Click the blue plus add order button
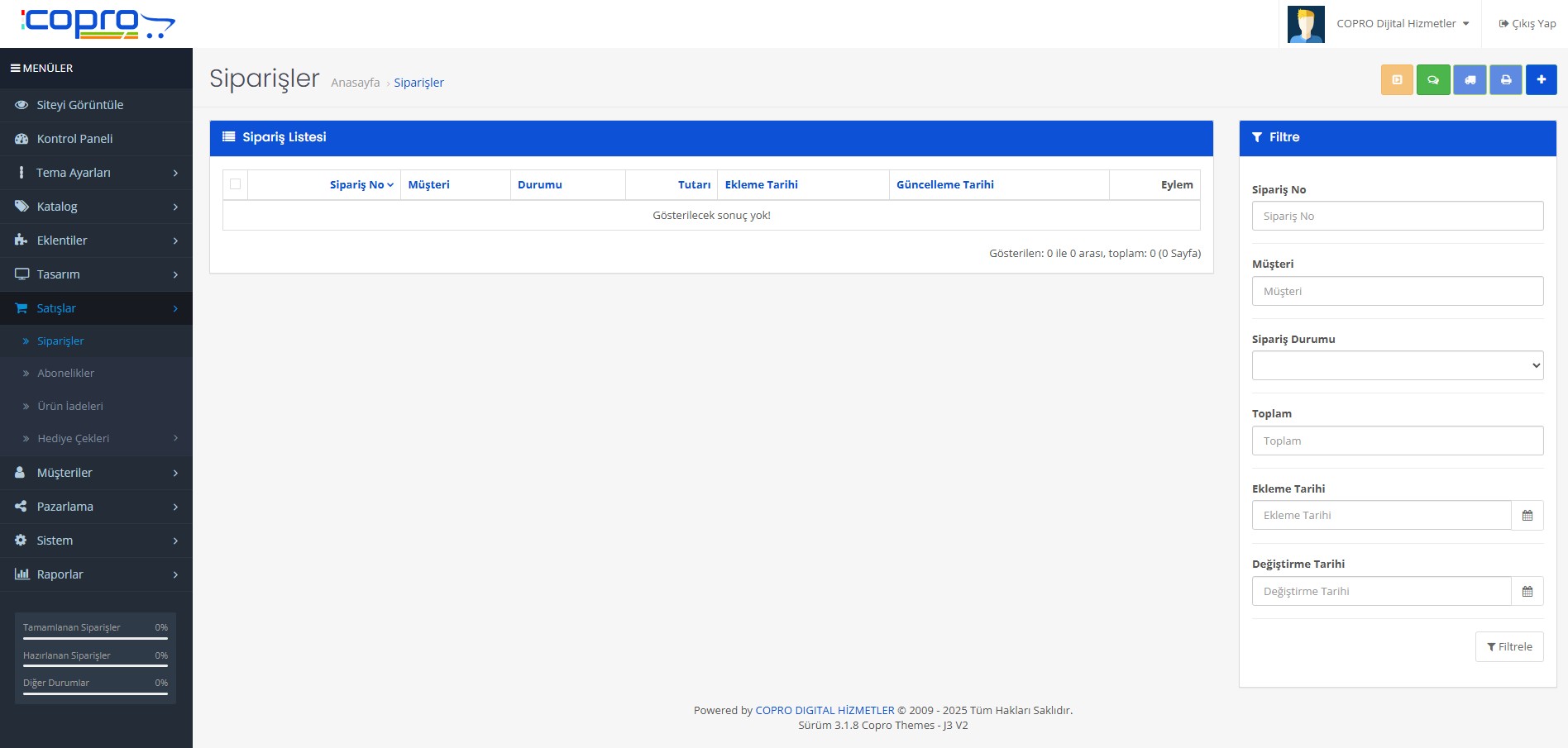Screen dimensions: 1568x748 coord(1542,80)
